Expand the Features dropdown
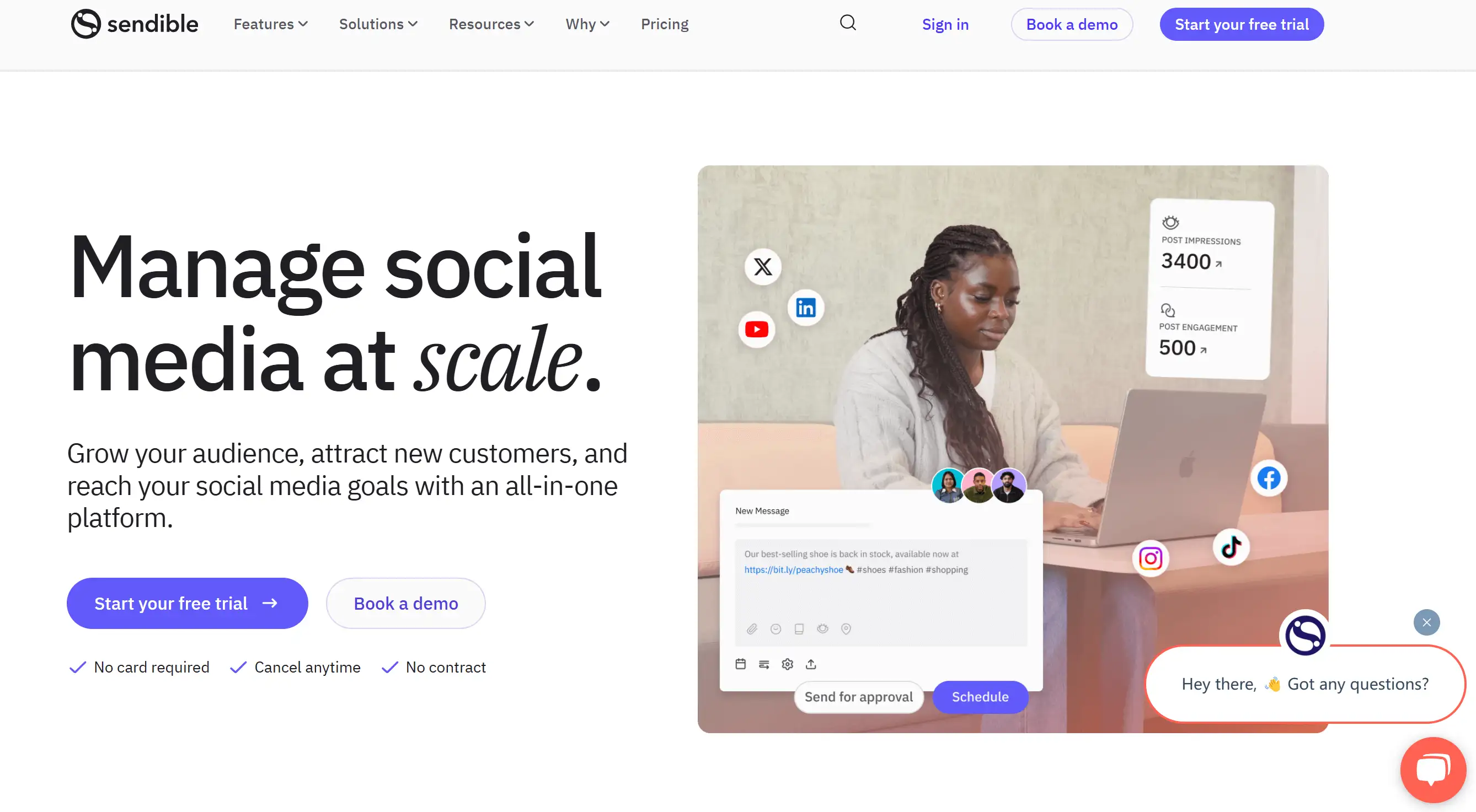Image resolution: width=1476 pixels, height=812 pixels. (x=270, y=24)
